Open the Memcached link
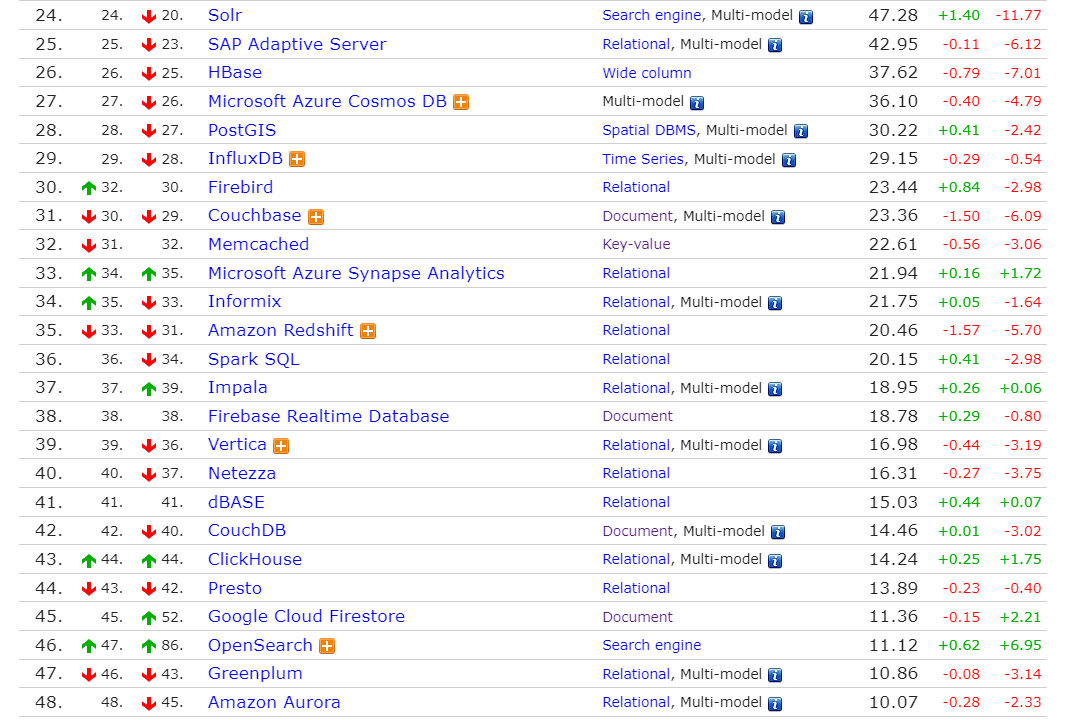Image resolution: width=1066 pixels, height=720 pixels. (x=258, y=244)
